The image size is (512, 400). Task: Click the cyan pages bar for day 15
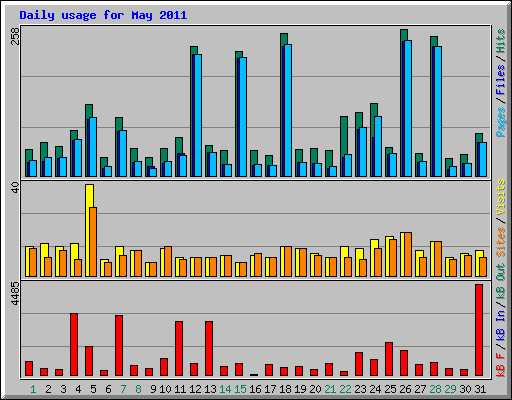click(243, 117)
